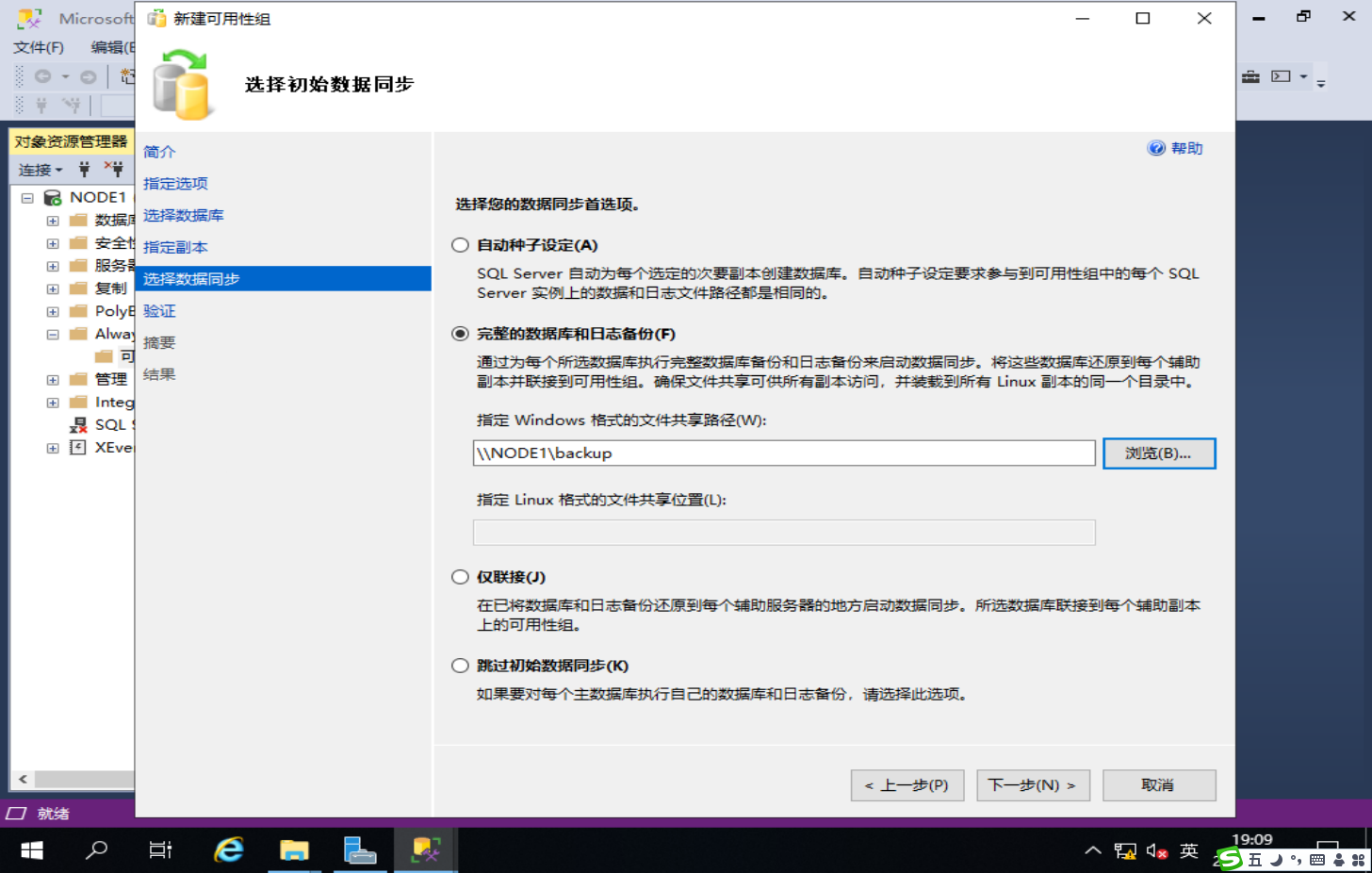Screen dimensions: 1372x873
Task: Select the 自动种子设定(A) radio option
Action: pos(460,245)
